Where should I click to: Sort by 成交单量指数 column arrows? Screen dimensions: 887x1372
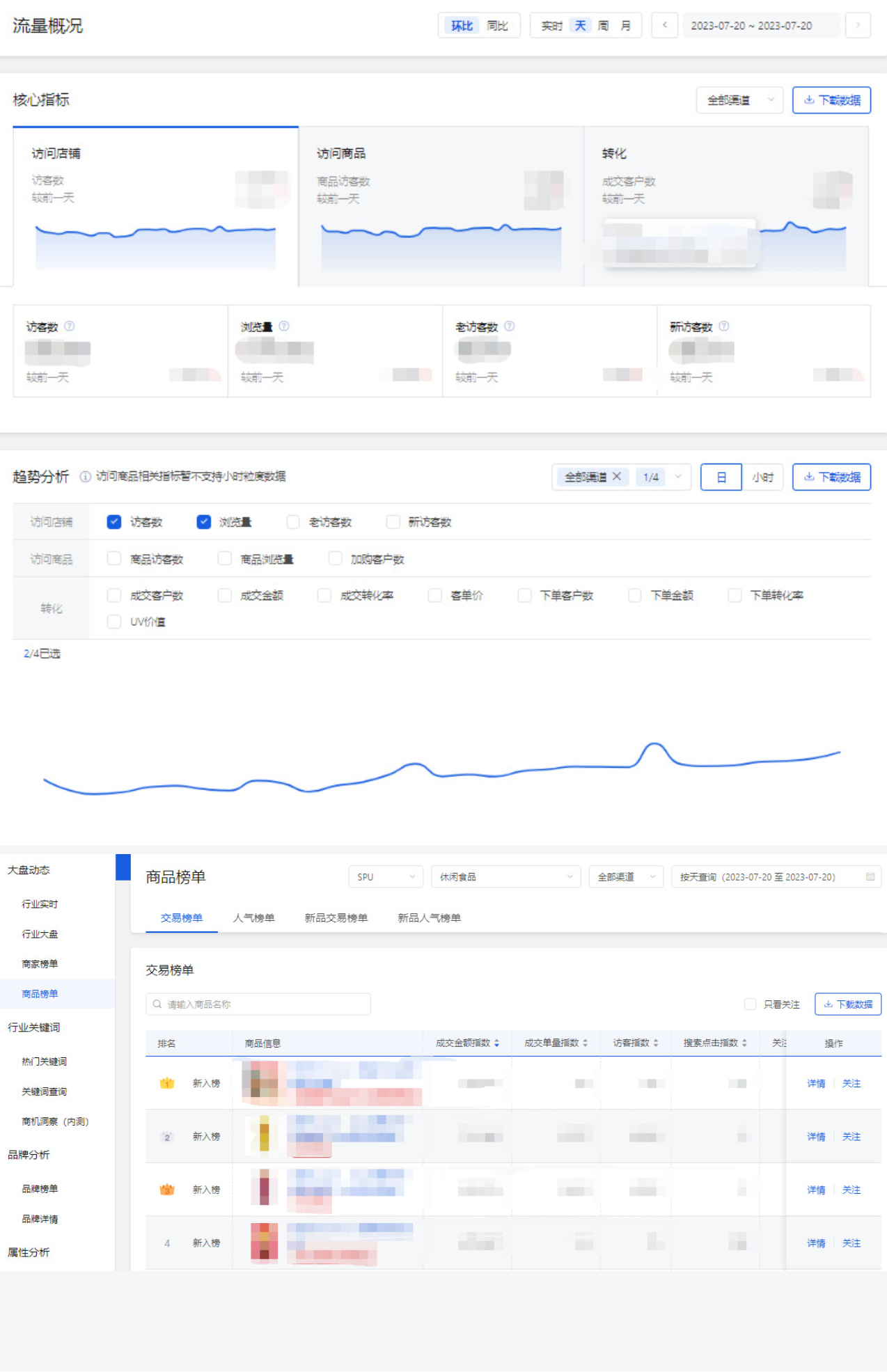pyautogui.click(x=586, y=1043)
